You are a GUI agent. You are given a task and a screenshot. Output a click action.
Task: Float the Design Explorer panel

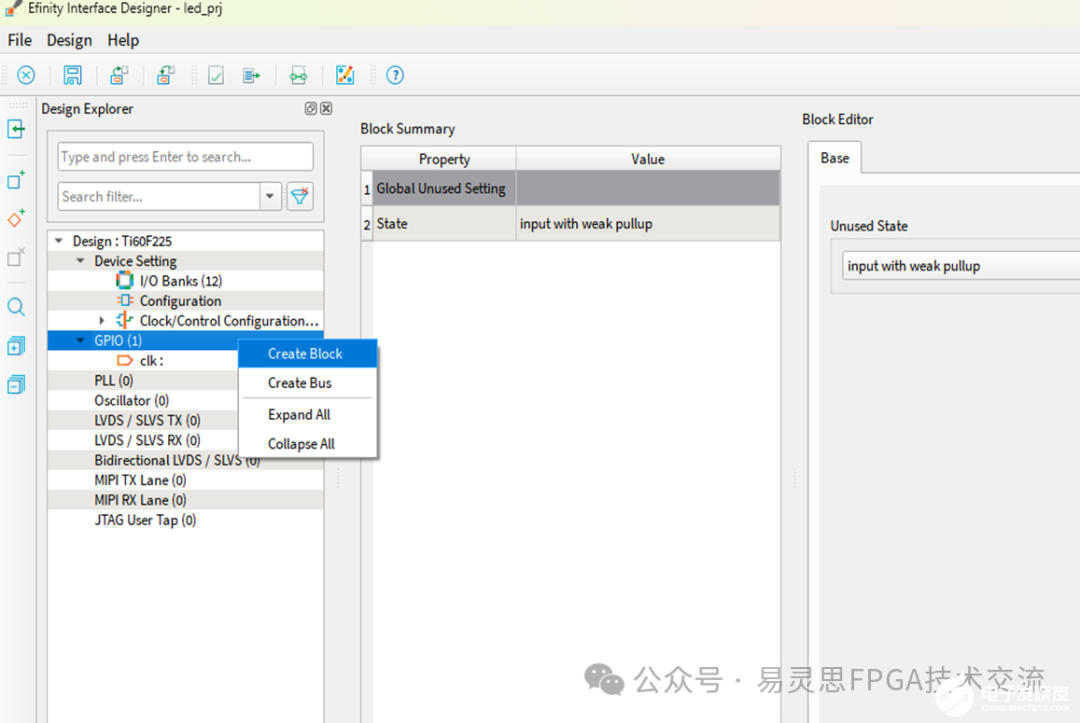(x=311, y=109)
